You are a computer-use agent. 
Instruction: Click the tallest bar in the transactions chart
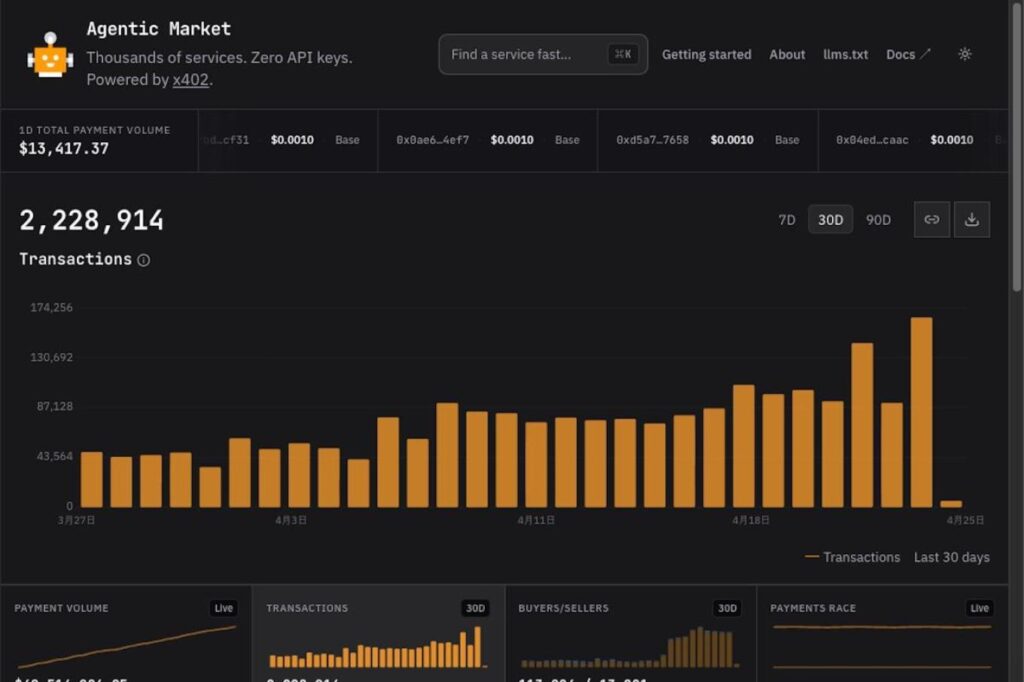tap(921, 412)
